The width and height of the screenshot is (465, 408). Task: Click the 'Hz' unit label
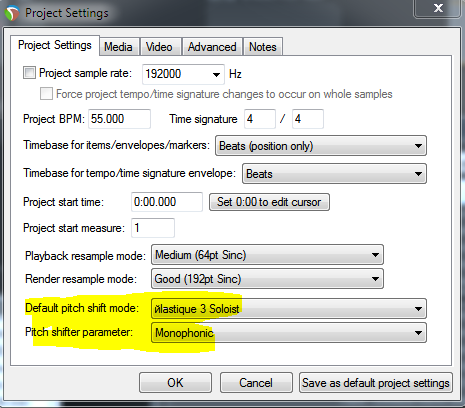[x=235, y=74]
